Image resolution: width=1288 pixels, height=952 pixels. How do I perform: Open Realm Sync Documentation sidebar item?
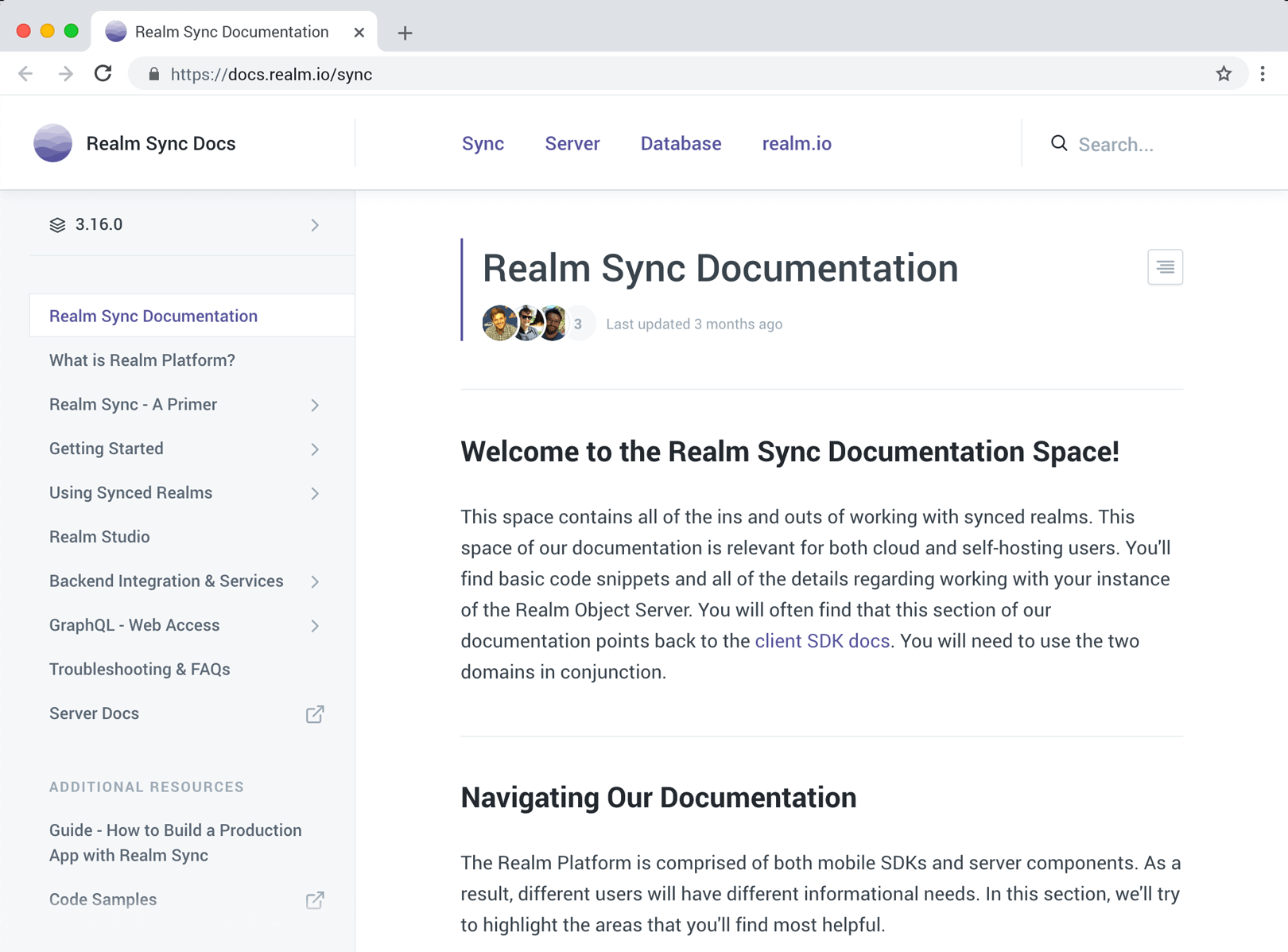[x=192, y=316]
